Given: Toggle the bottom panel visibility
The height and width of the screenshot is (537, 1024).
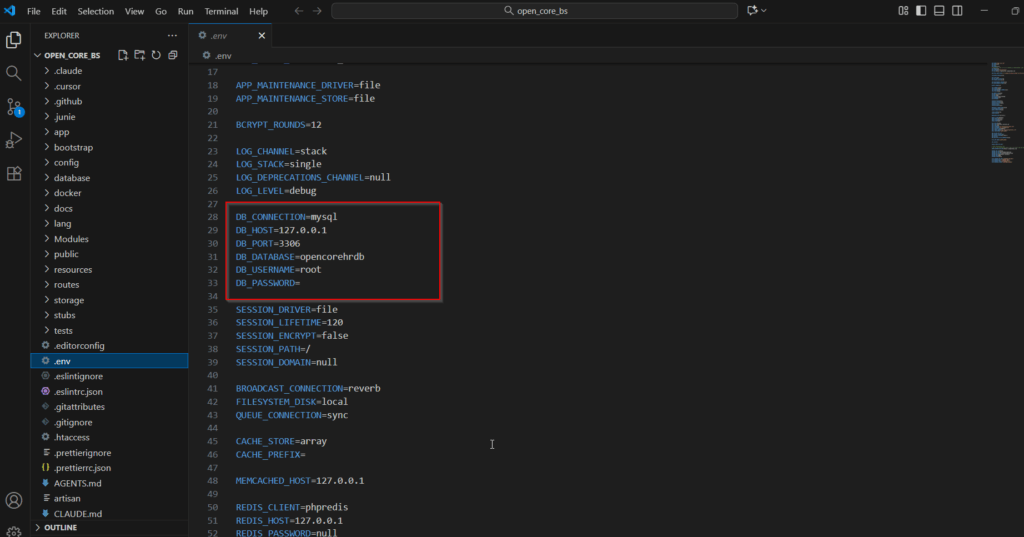Looking at the screenshot, I should click(939, 11).
